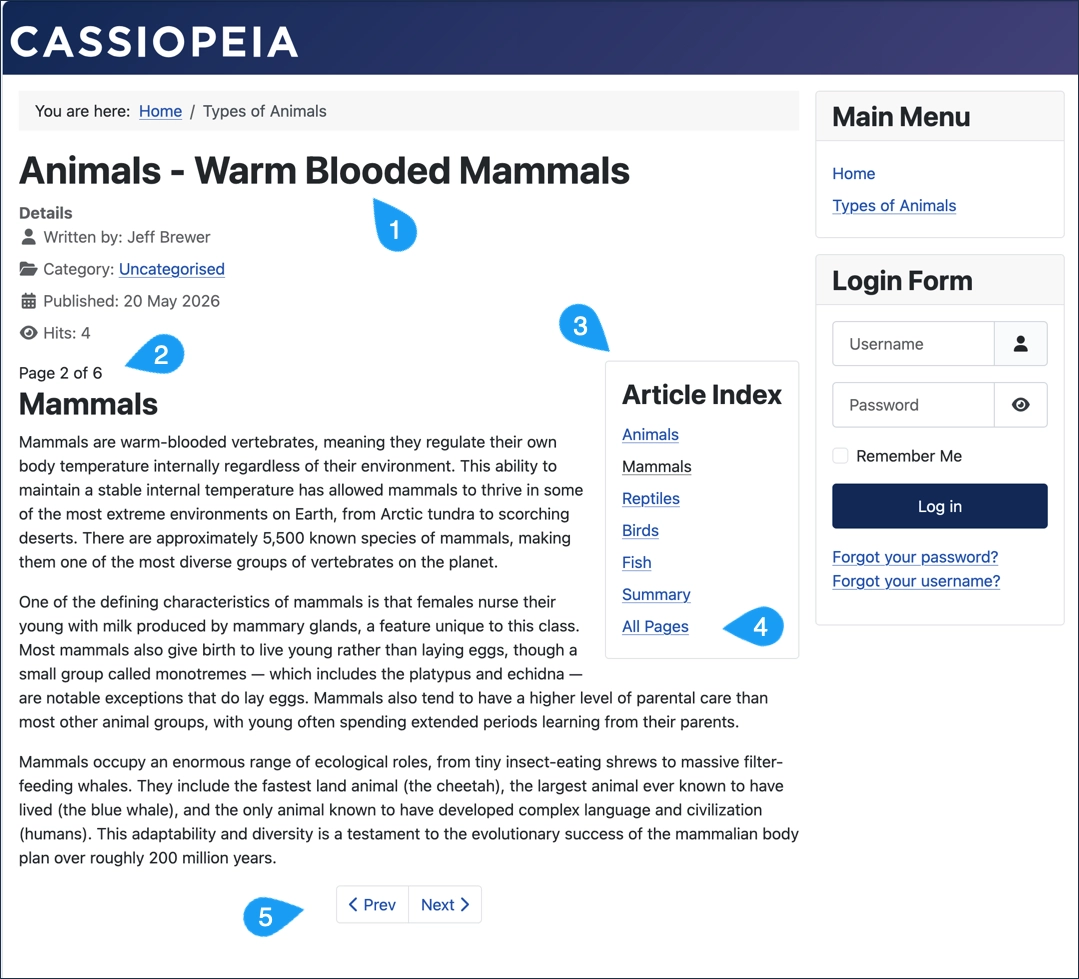Enable the Remember Me checkbox
1079x979 pixels.
pyautogui.click(x=840, y=455)
